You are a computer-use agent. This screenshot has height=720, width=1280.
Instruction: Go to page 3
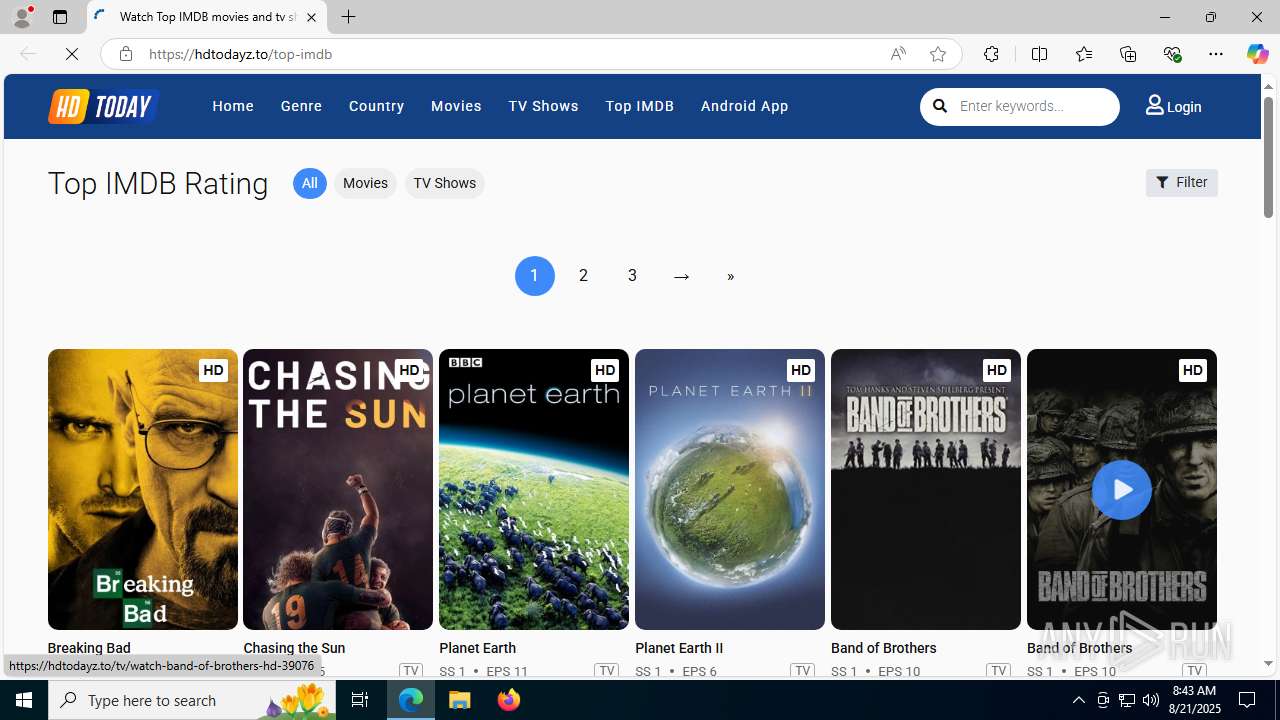632,276
